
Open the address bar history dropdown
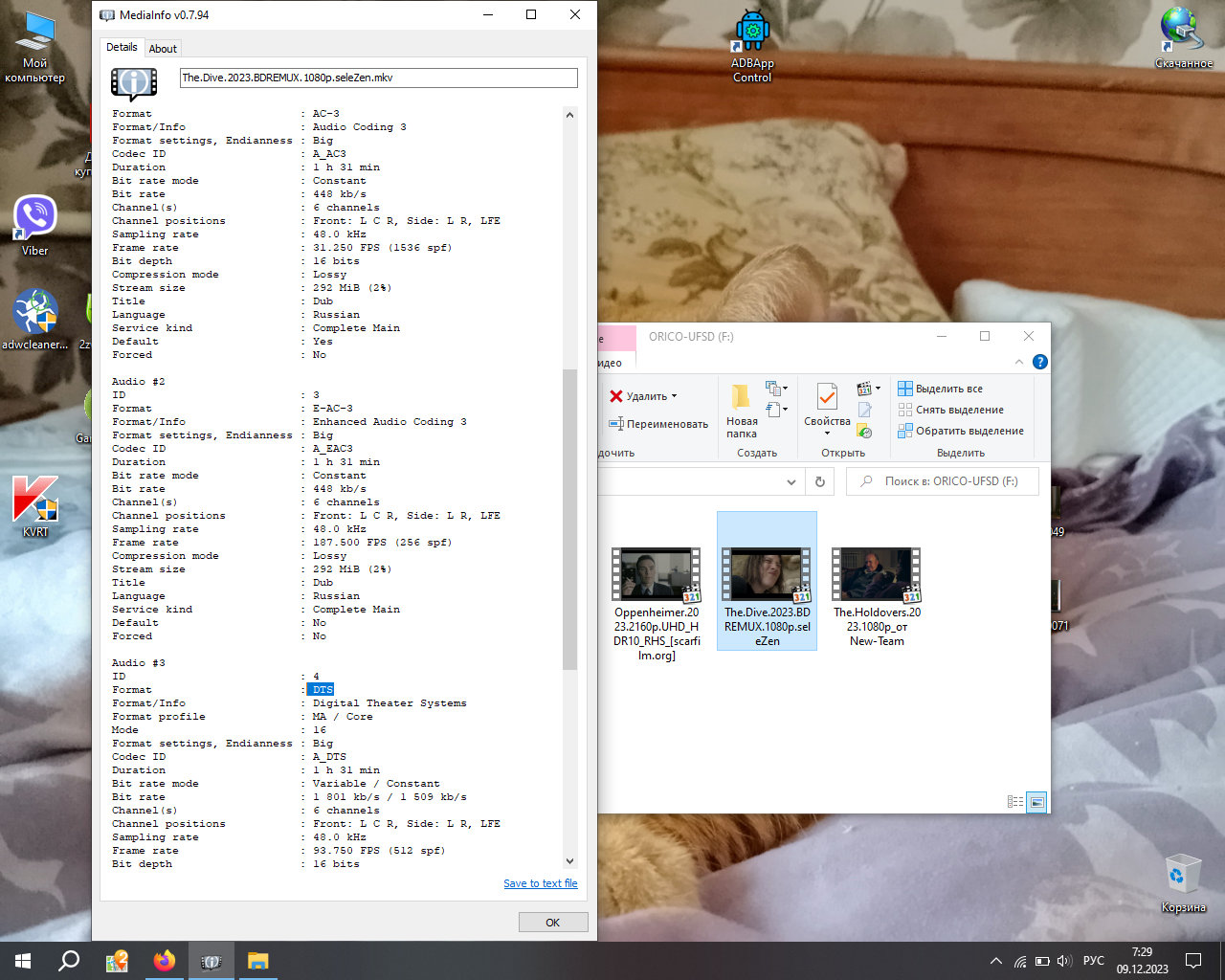click(x=791, y=481)
